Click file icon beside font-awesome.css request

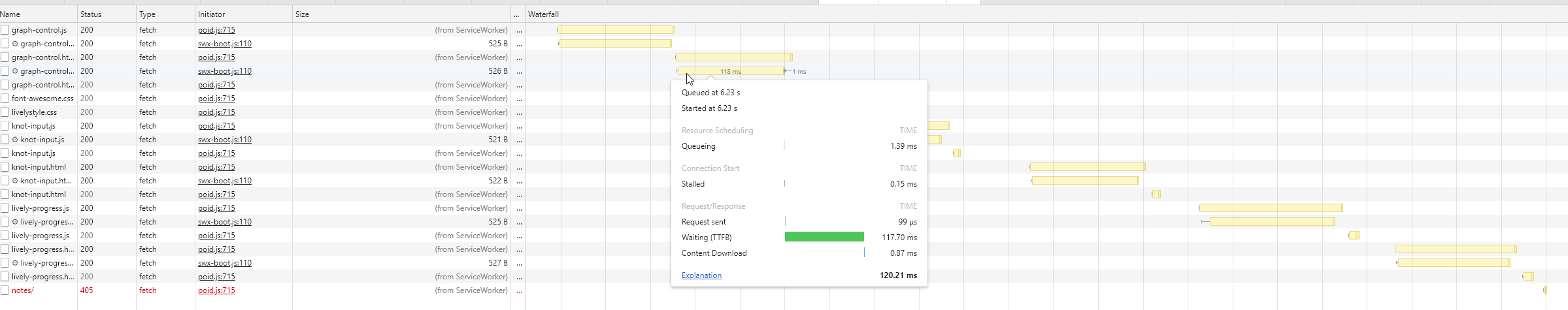(5, 99)
